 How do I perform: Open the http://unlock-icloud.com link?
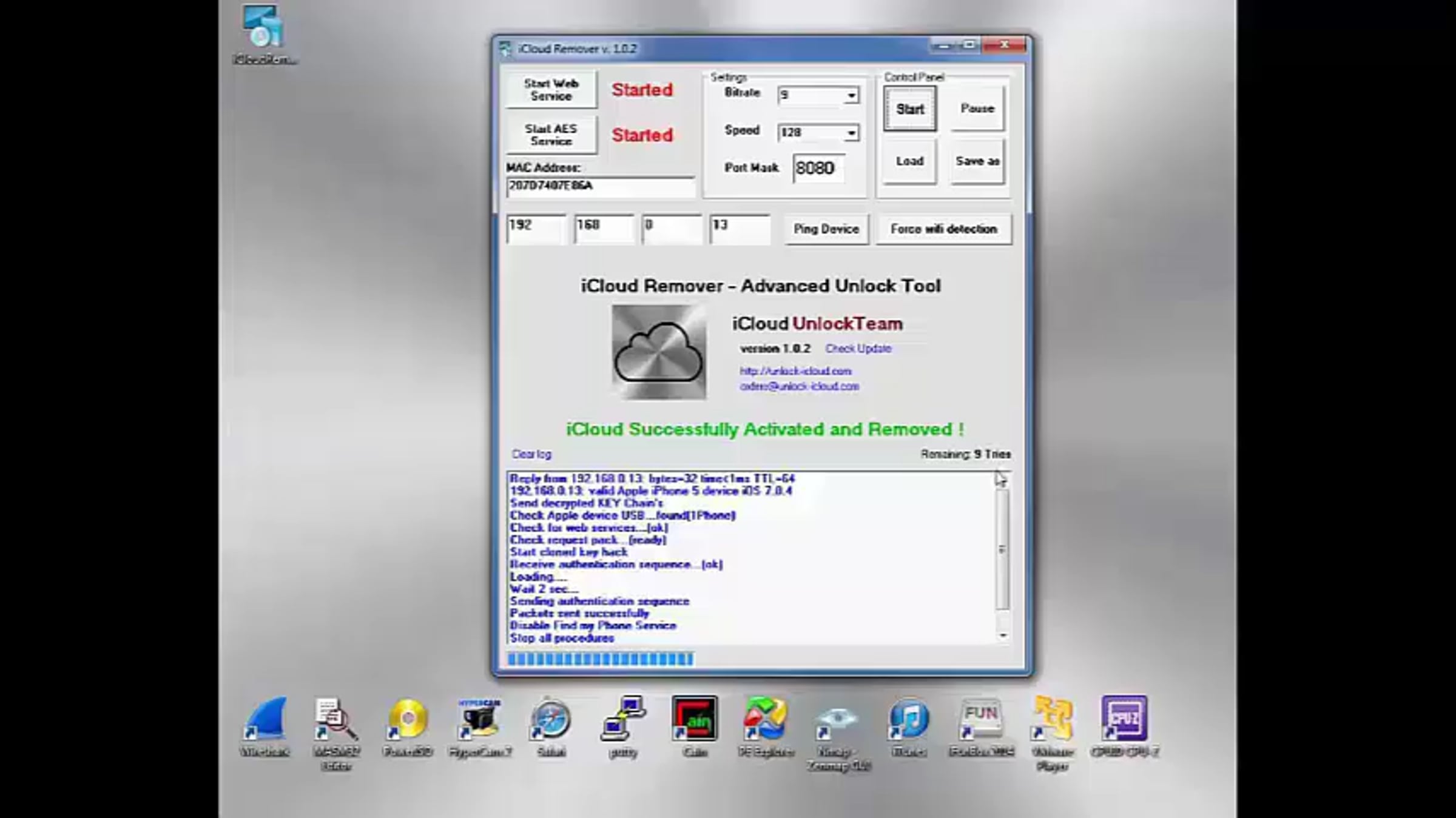point(795,371)
